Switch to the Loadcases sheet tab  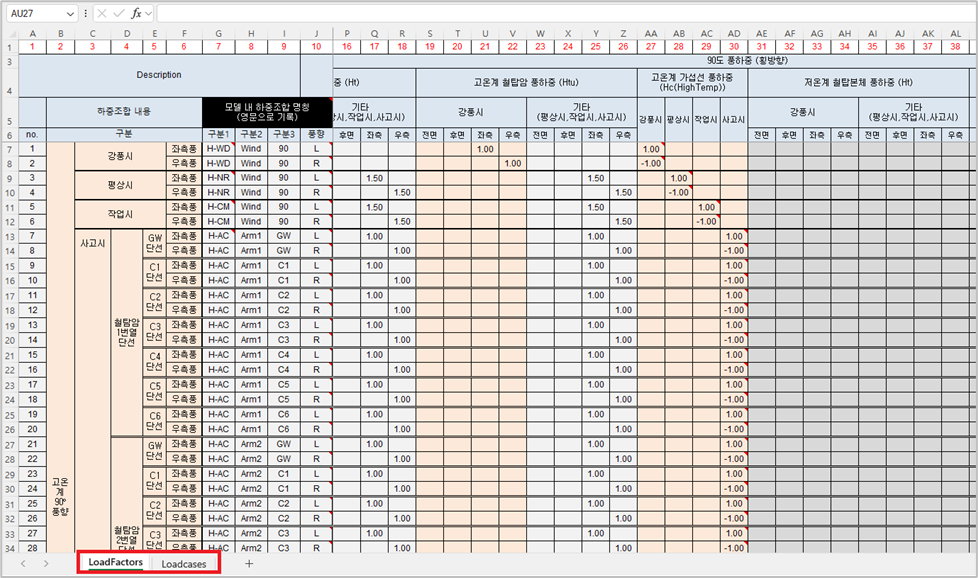pos(184,564)
